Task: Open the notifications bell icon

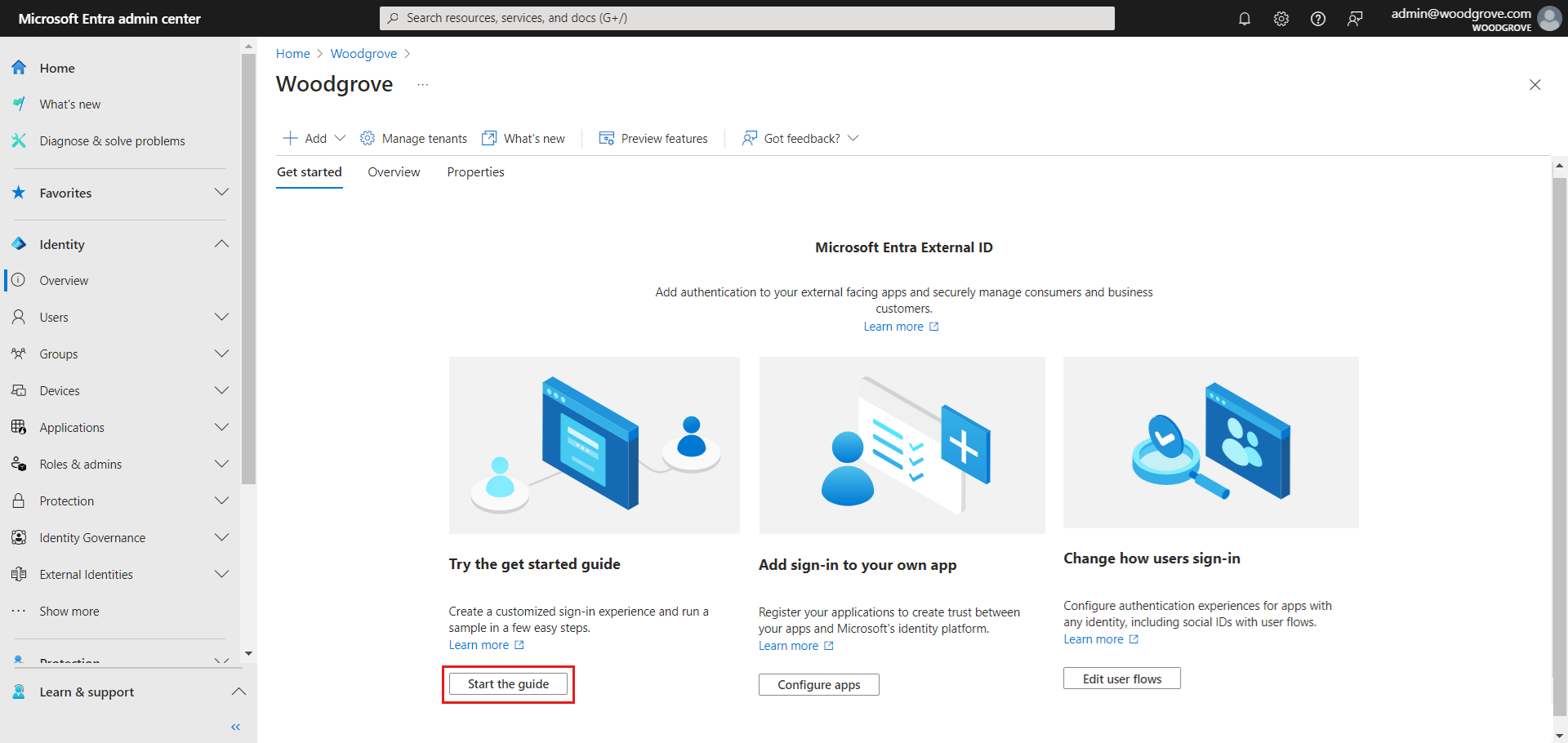Action: tap(1244, 19)
